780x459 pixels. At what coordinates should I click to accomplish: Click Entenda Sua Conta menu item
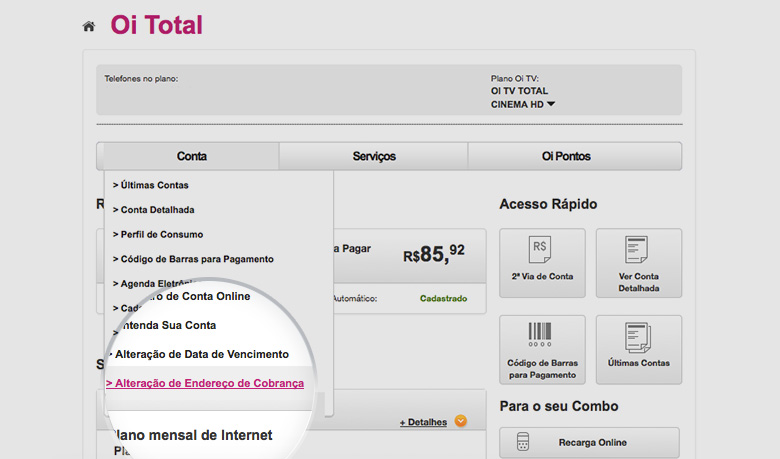pyautogui.click(x=167, y=325)
